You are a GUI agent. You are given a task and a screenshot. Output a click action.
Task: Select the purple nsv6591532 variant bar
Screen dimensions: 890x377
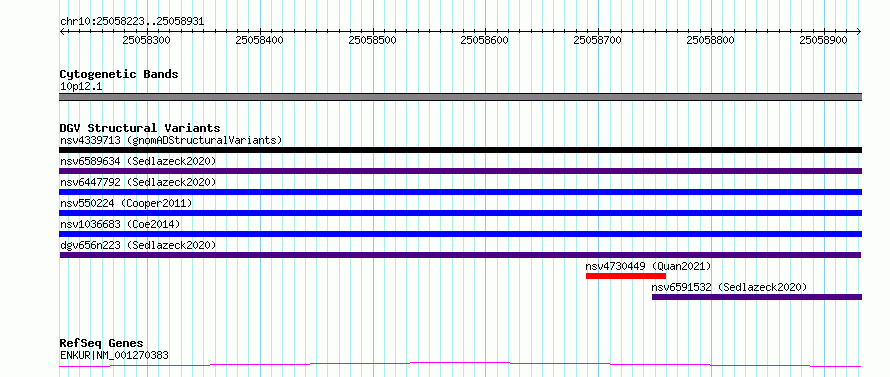click(757, 297)
